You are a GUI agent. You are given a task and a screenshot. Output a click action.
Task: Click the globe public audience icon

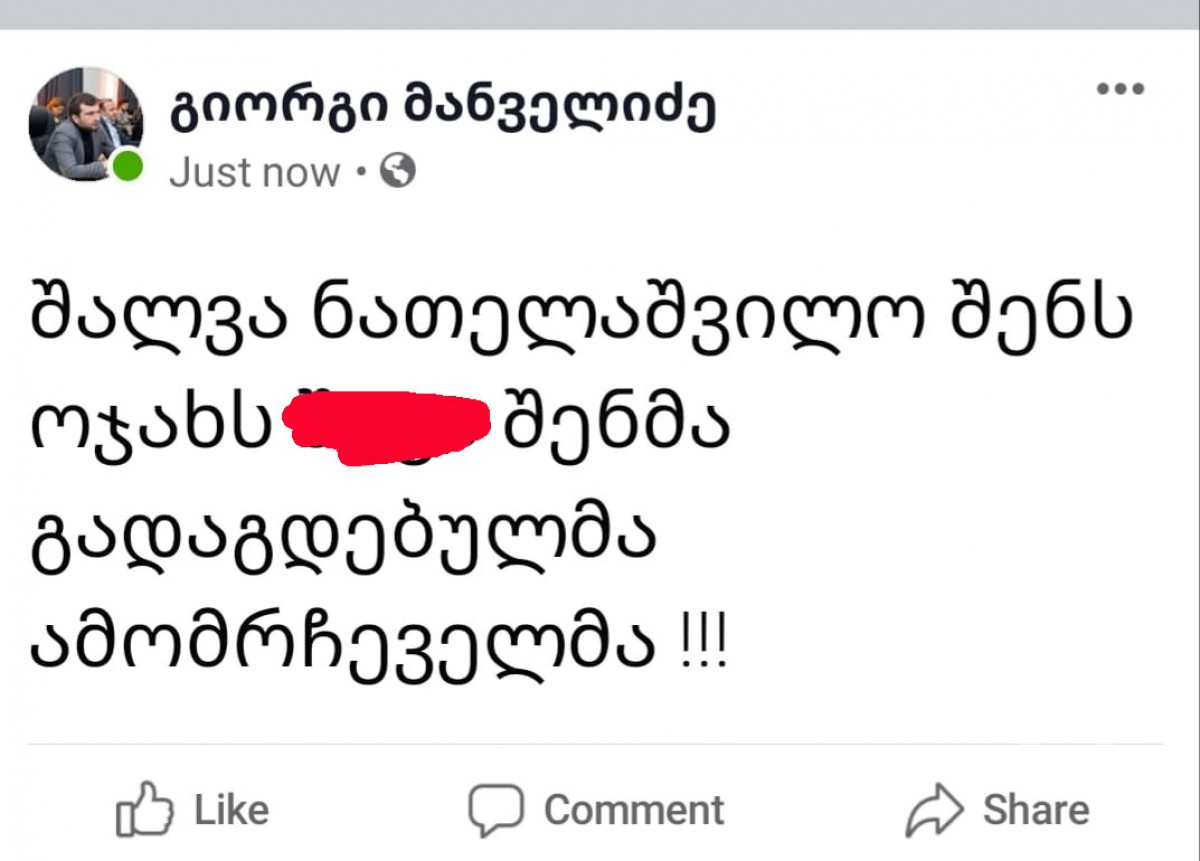tap(398, 172)
